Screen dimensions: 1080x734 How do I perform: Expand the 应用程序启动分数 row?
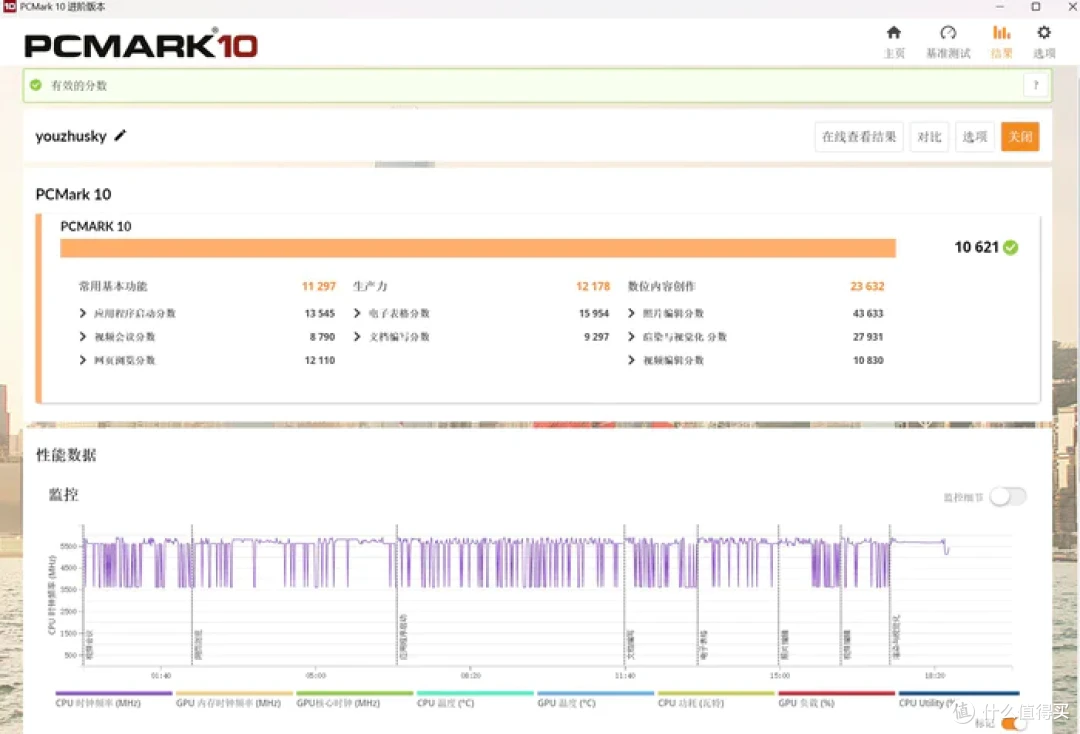83,313
